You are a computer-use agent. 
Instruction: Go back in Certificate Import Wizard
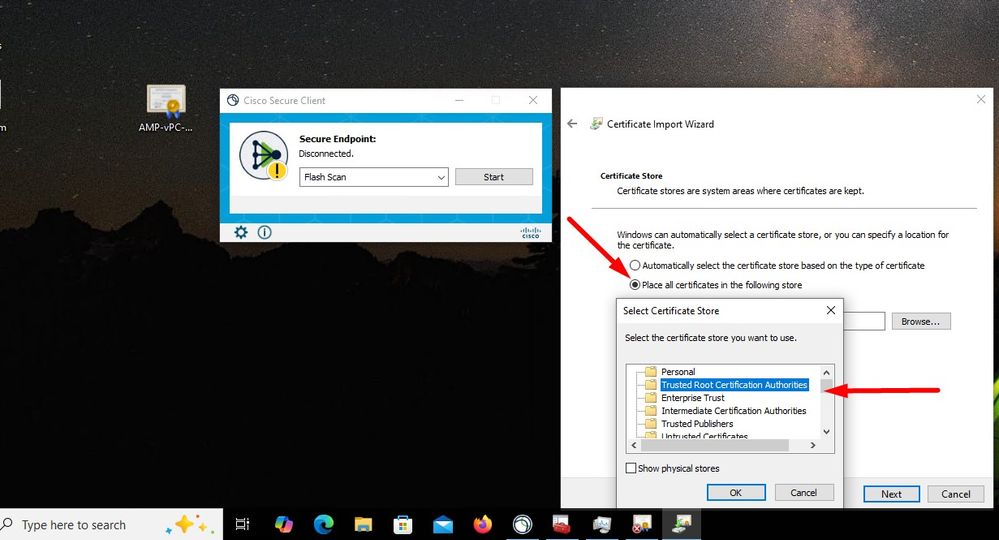pyautogui.click(x=572, y=124)
